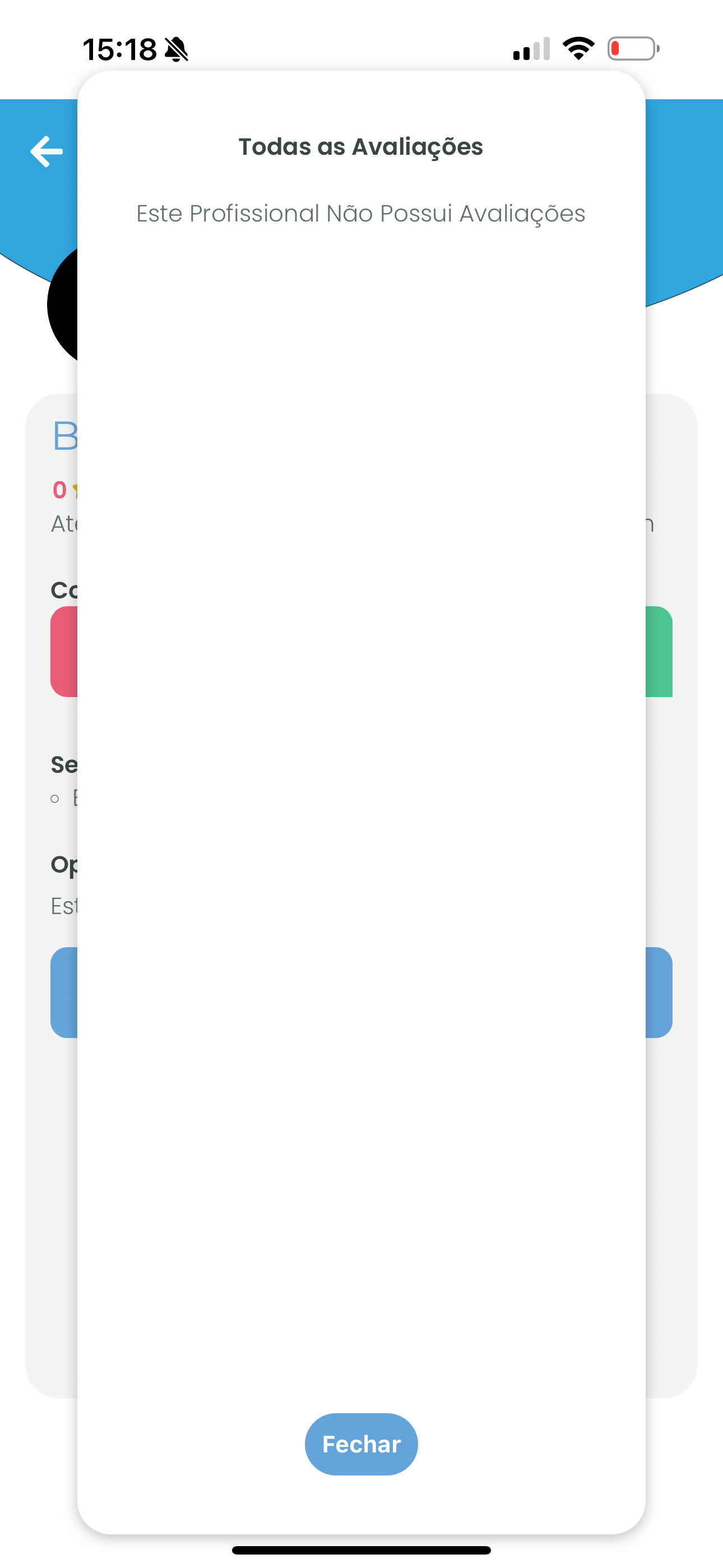
Task: Tap the cellular signal bars icon
Action: [x=531, y=49]
